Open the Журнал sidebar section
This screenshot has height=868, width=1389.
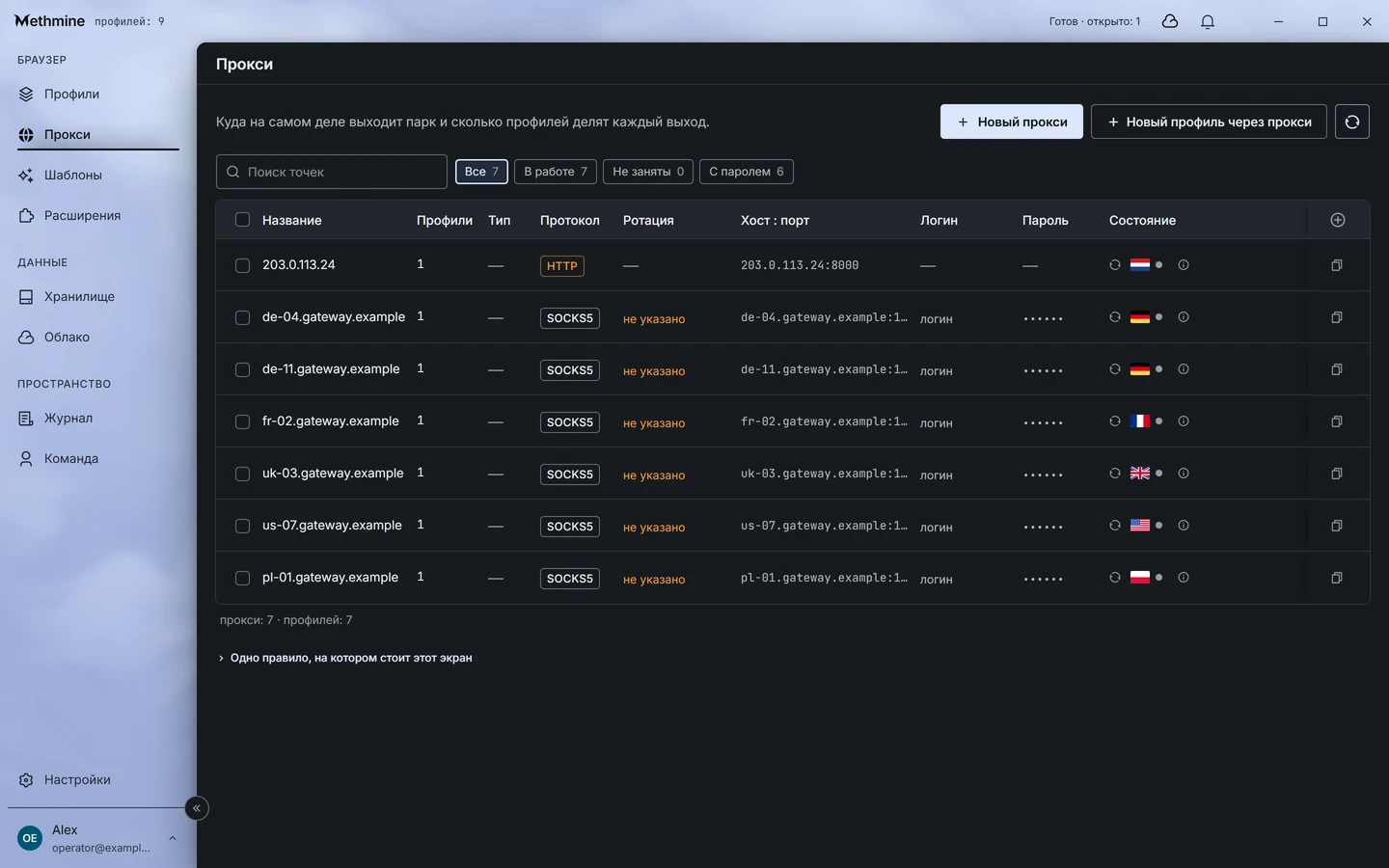point(97,419)
